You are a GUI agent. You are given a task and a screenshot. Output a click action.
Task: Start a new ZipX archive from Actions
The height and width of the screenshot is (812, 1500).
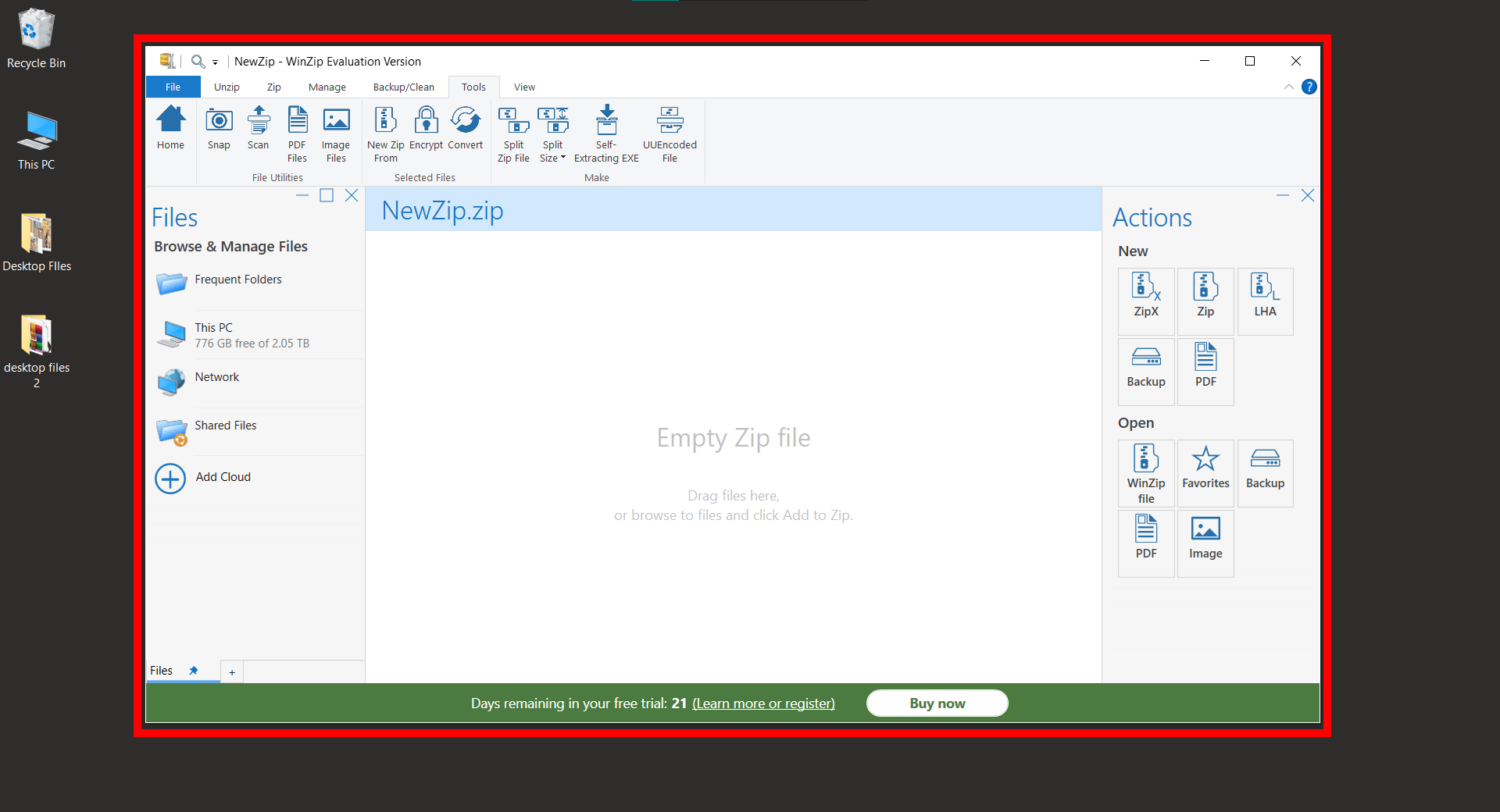click(x=1145, y=301)
